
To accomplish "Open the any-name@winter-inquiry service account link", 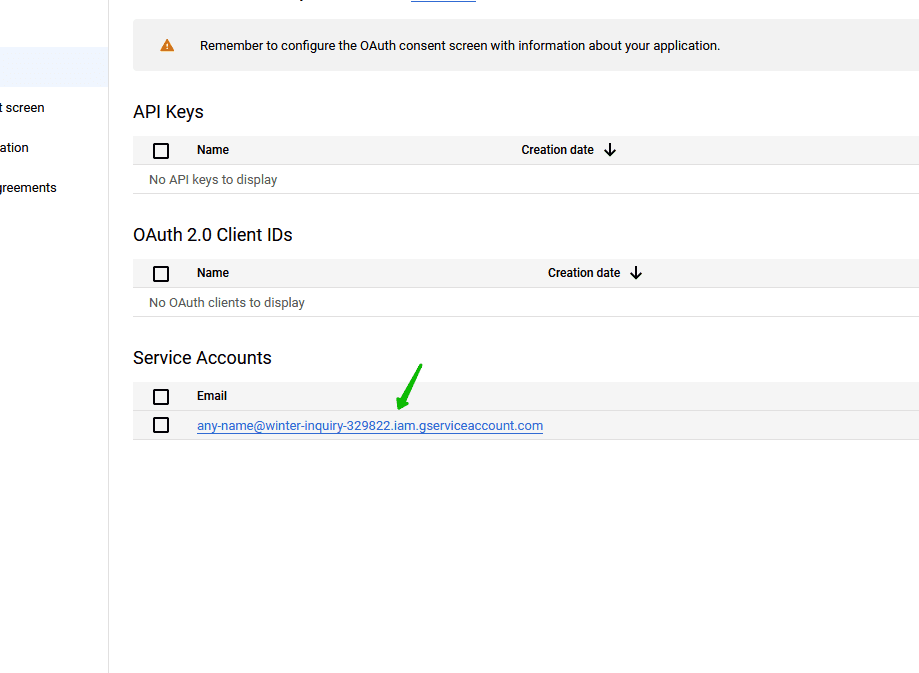I will pyautogui.click(x=369, y=426).
